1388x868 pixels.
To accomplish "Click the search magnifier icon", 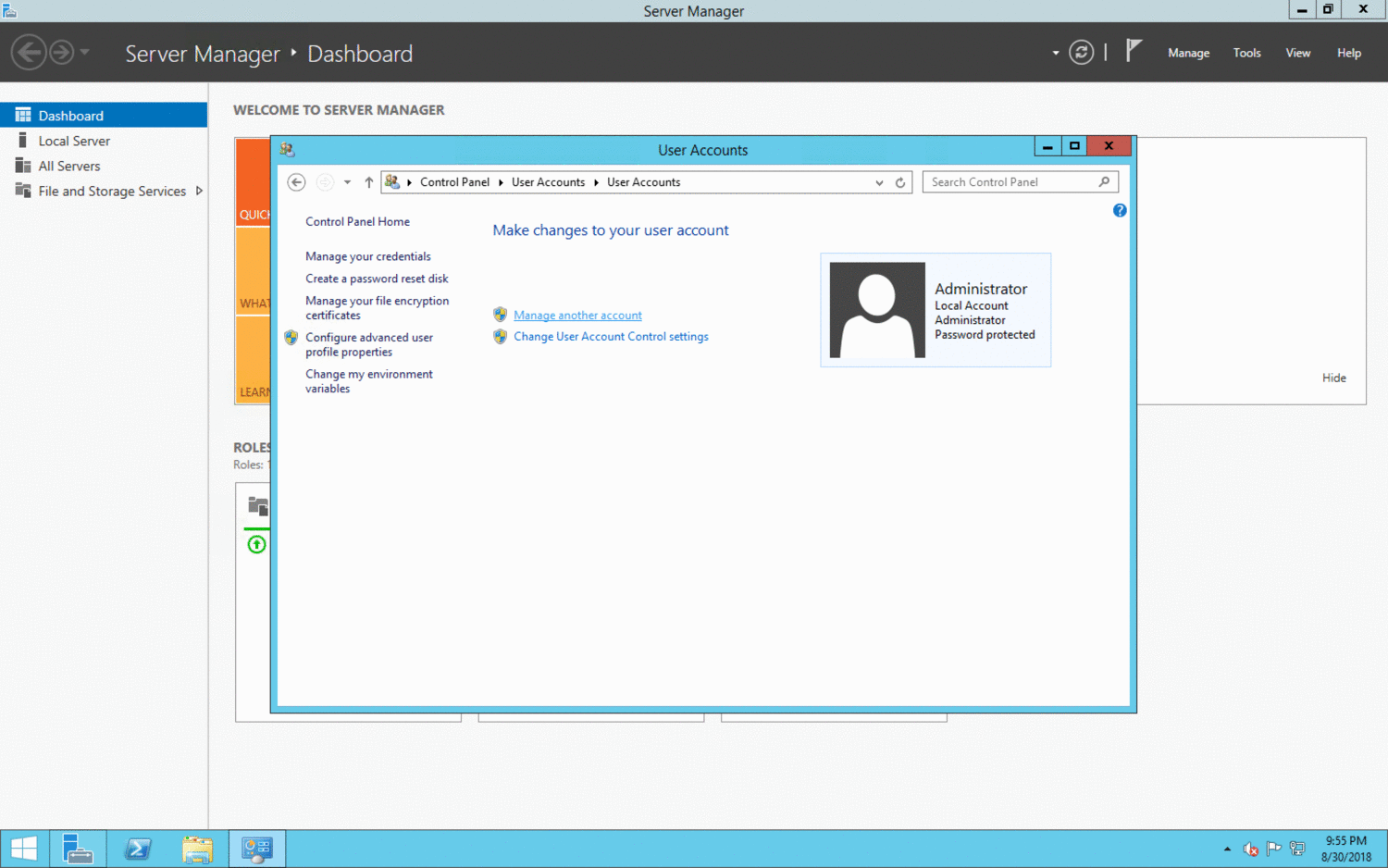I will coord(1104,181).
